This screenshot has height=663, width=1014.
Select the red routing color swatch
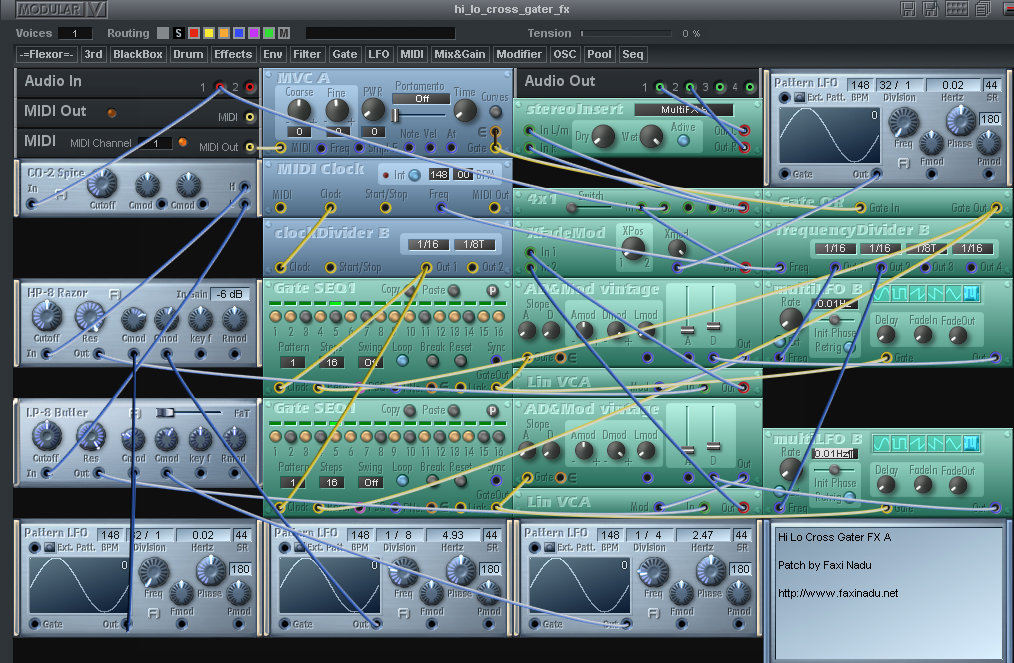click(x=193, y=33)
